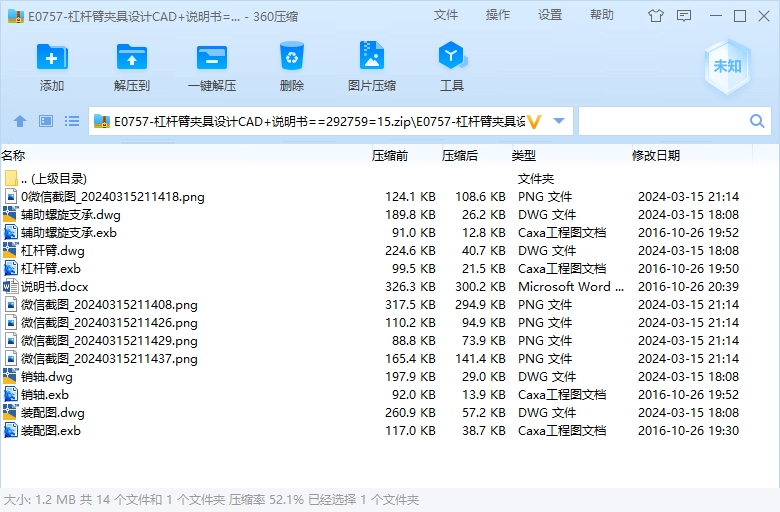Click the 124.1 KB size cell
This screenshot has height=512, width=780.
pyautogui.click(x=410, y=197)
